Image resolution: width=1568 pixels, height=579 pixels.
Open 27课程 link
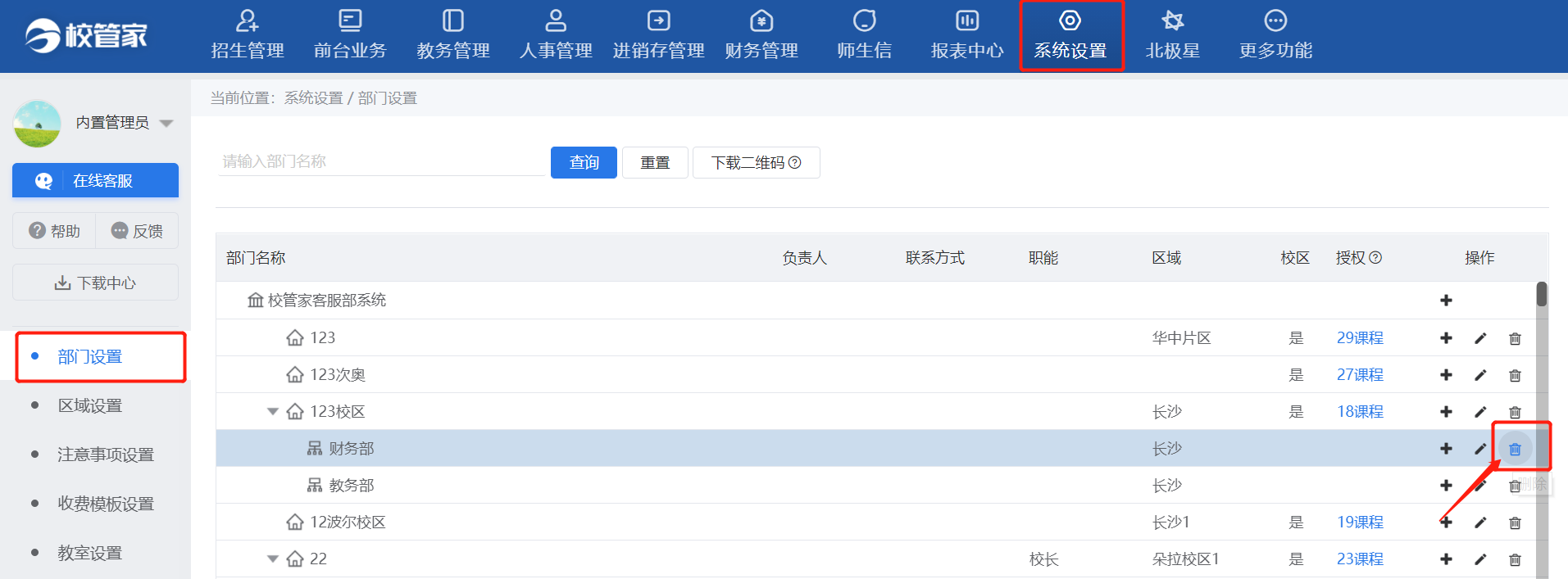coord(1360,375)
